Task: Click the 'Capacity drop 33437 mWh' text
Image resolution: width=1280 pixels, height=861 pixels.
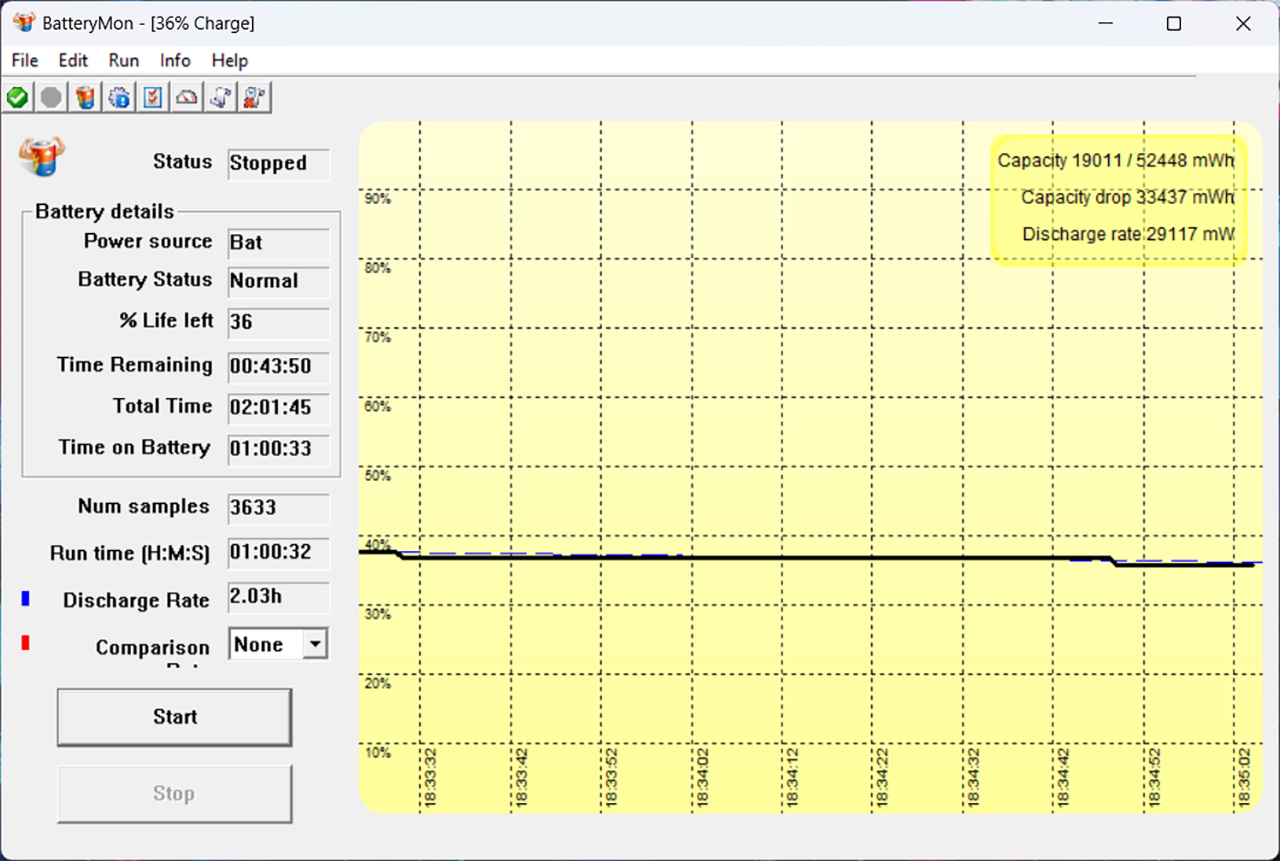Action: coord(1128,197)
